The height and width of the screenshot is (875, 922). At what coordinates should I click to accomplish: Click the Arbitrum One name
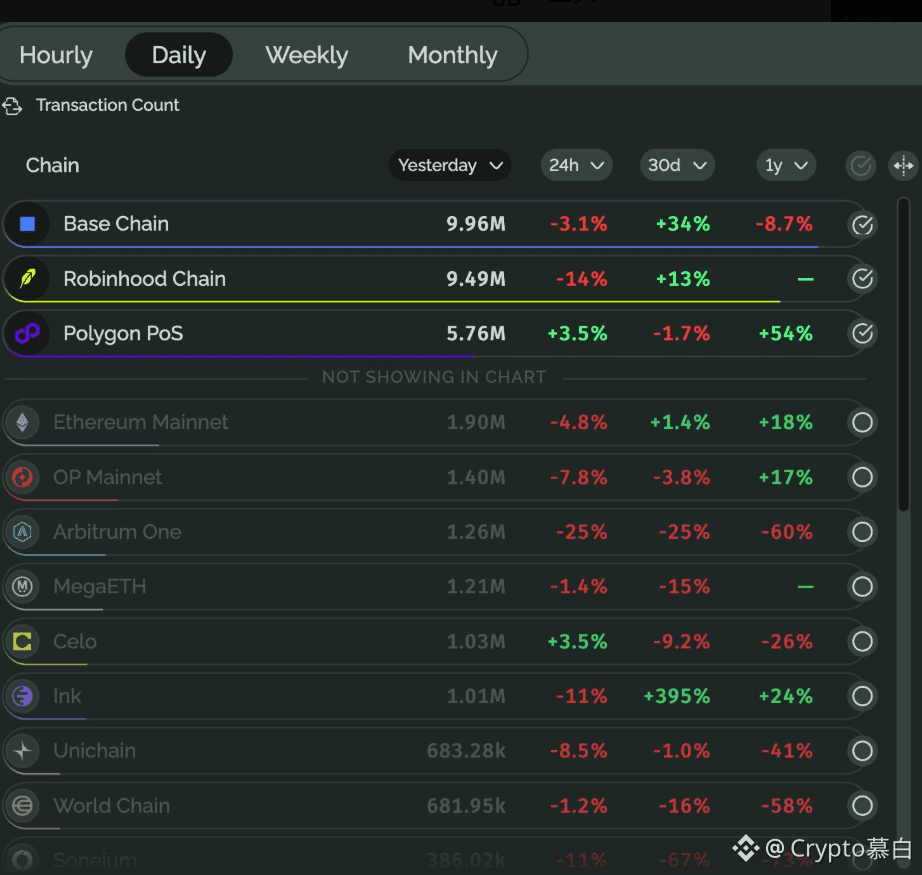[117, 532]
